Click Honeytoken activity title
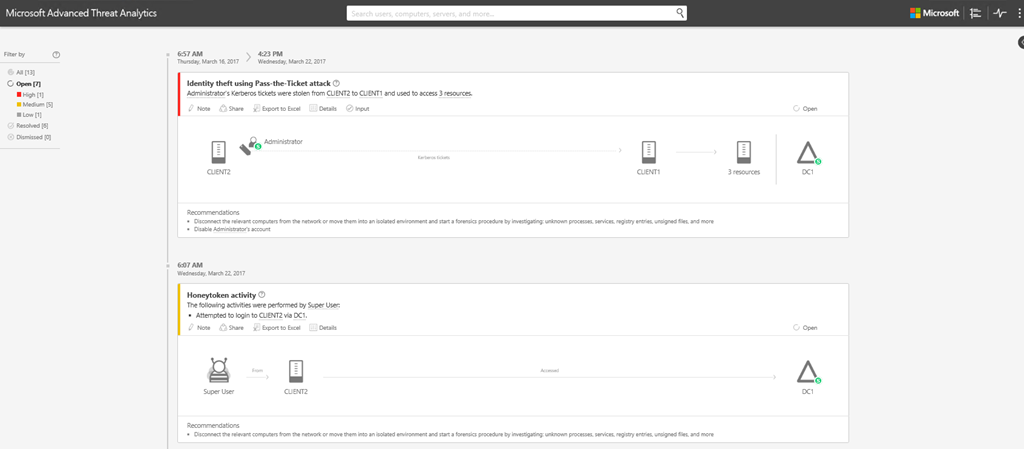 221,295
